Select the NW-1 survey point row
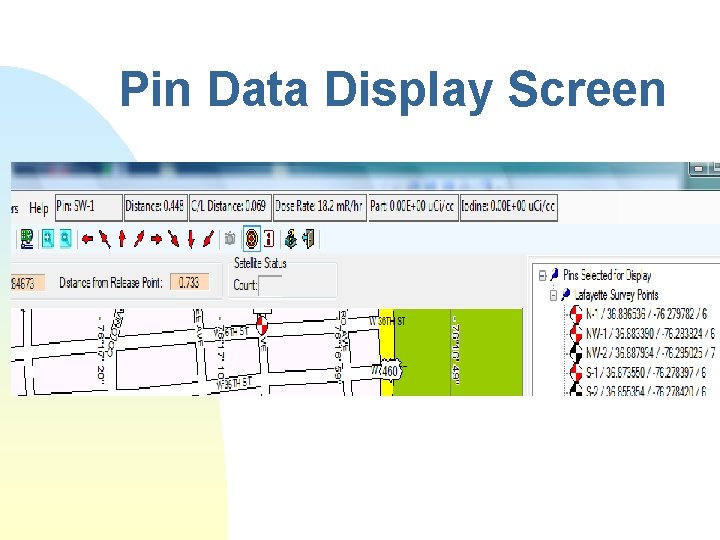The image size is (720, 540). coord(650,333)
